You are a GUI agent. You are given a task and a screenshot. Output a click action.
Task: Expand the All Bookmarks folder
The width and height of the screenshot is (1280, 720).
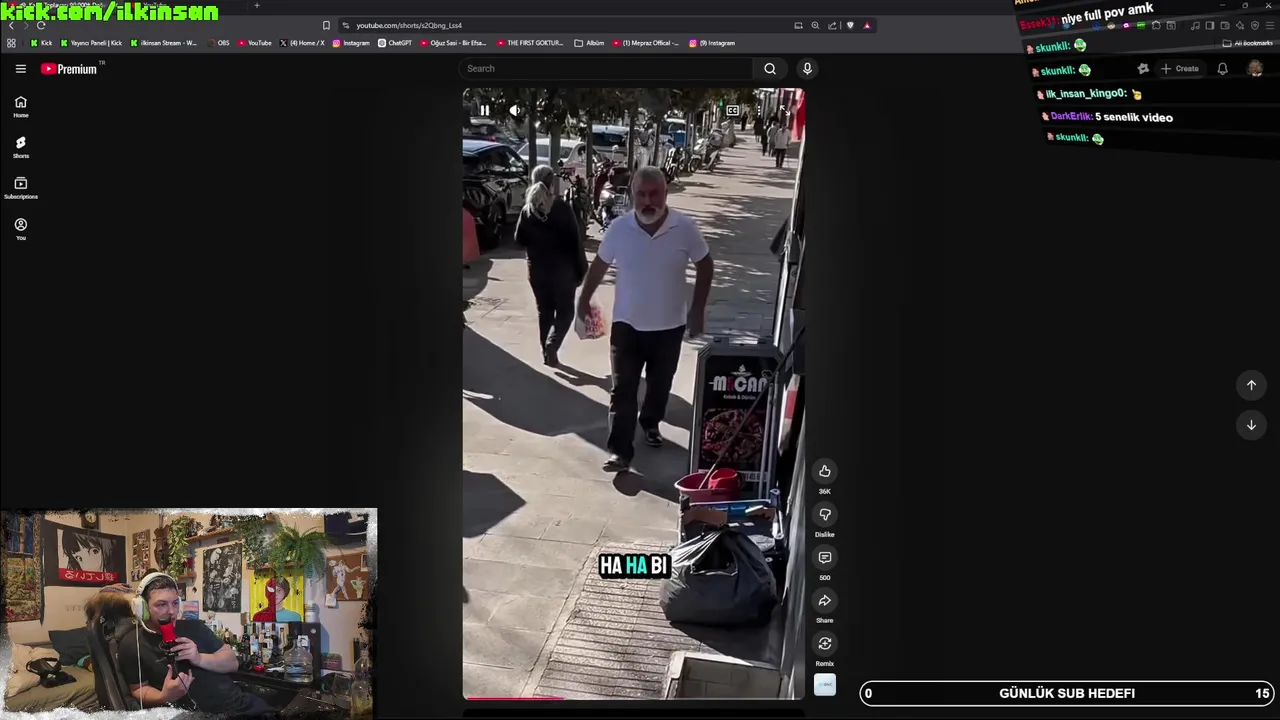coord(1247,43)
